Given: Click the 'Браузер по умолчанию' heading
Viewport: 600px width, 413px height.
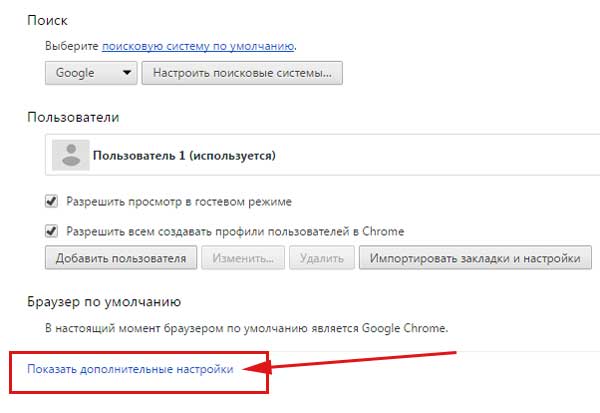Looking at the screenshot, I should pos(103,300).
